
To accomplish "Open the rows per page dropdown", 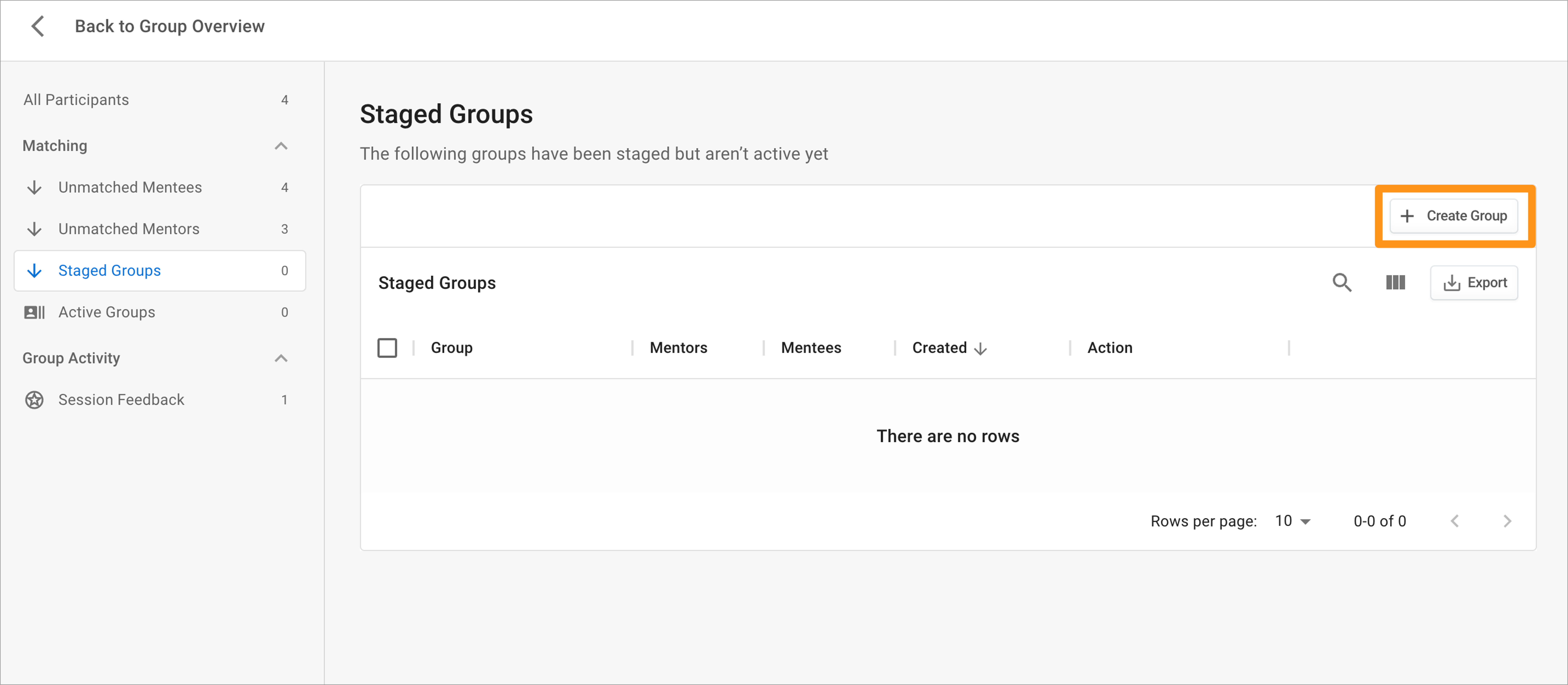I will (1293, 521).
